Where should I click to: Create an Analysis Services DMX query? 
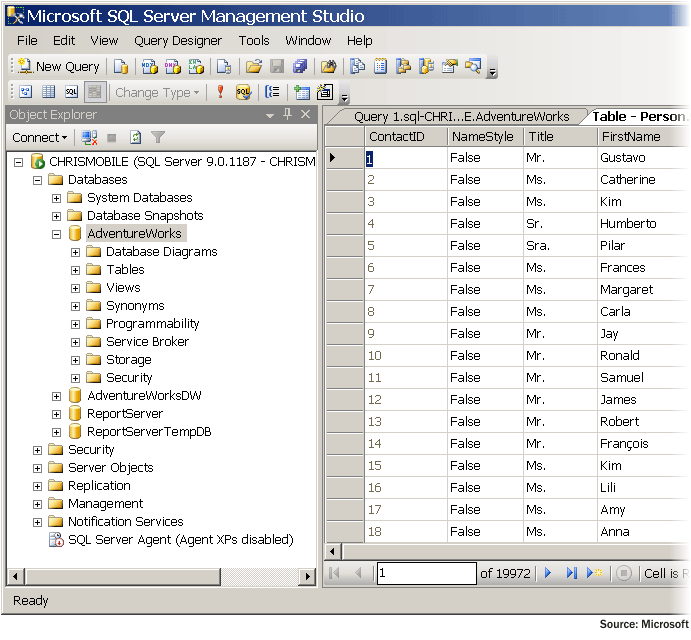(173, 67)
